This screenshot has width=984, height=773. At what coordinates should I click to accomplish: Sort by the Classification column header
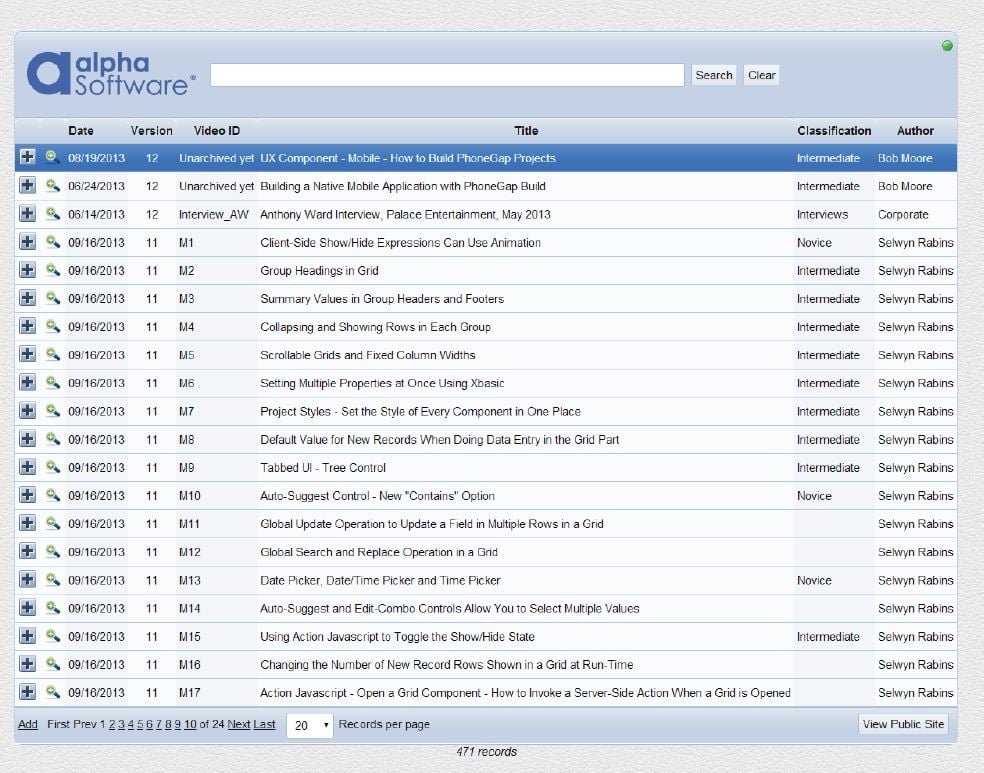point(833,131)
